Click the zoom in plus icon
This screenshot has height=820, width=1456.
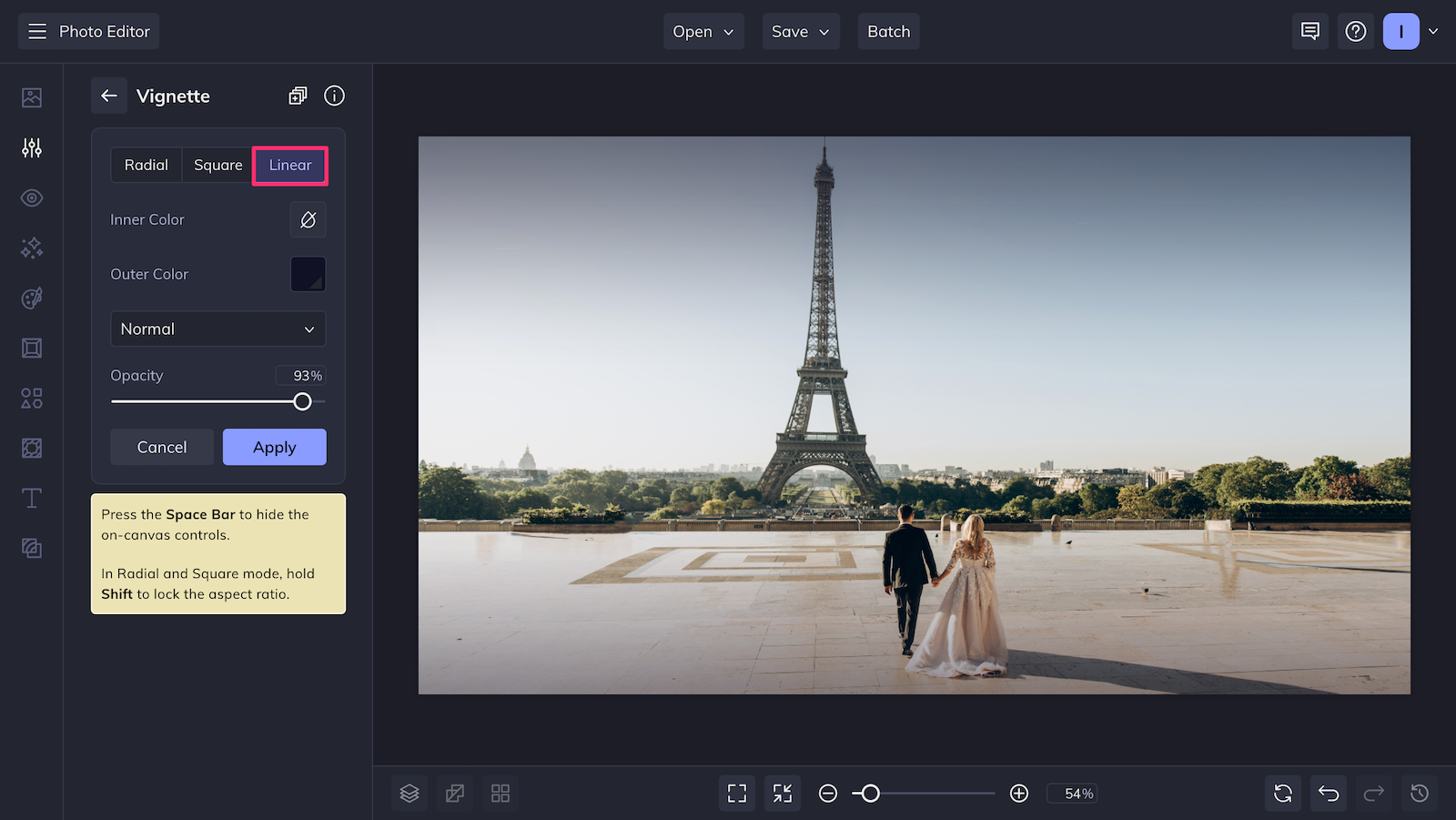1019,794
